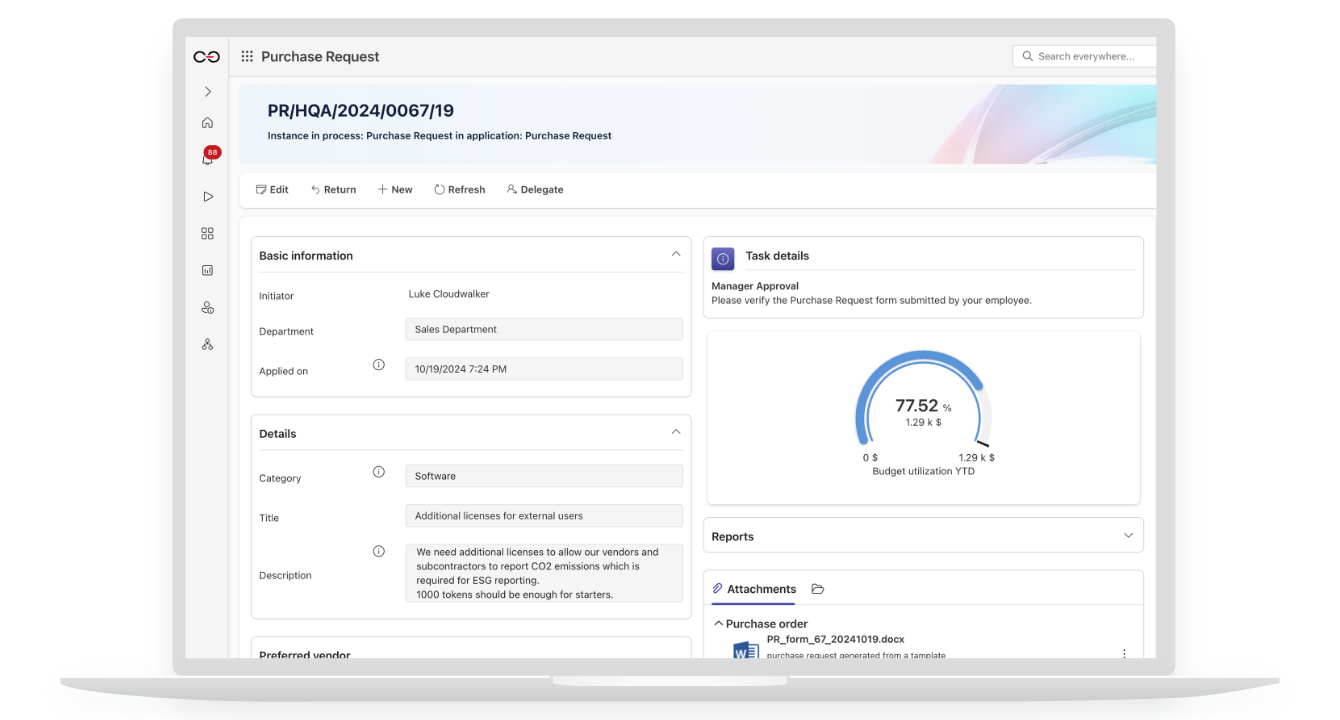Click the Edit button in toolbar

(x=272, y=190)
